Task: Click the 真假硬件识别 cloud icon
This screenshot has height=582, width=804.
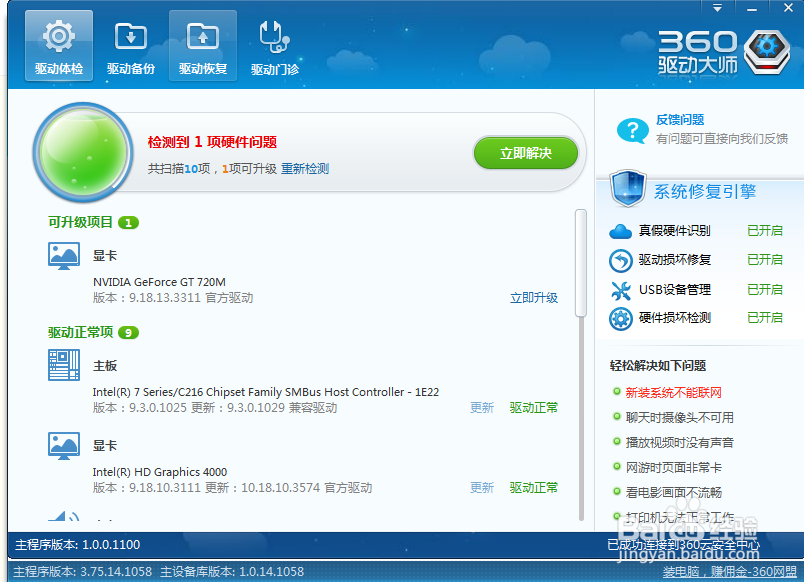Action: point(620,231)
